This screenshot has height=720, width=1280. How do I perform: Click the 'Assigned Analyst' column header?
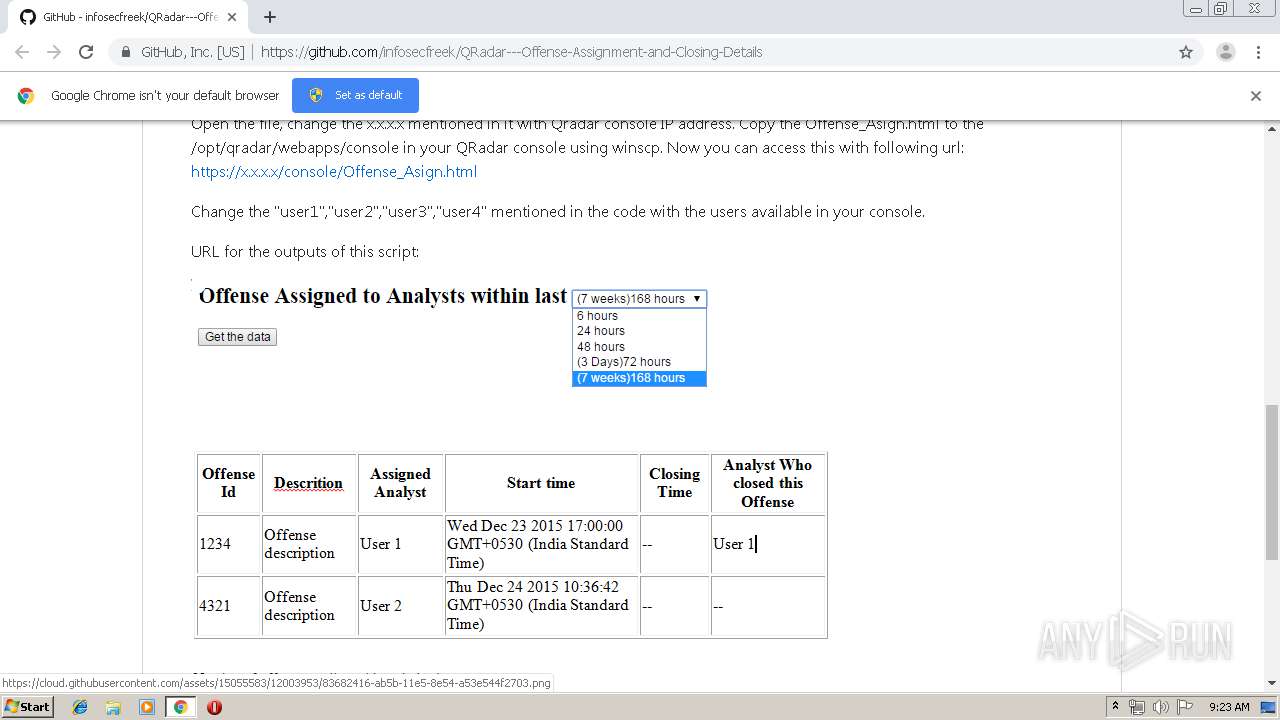click(400, 483)
